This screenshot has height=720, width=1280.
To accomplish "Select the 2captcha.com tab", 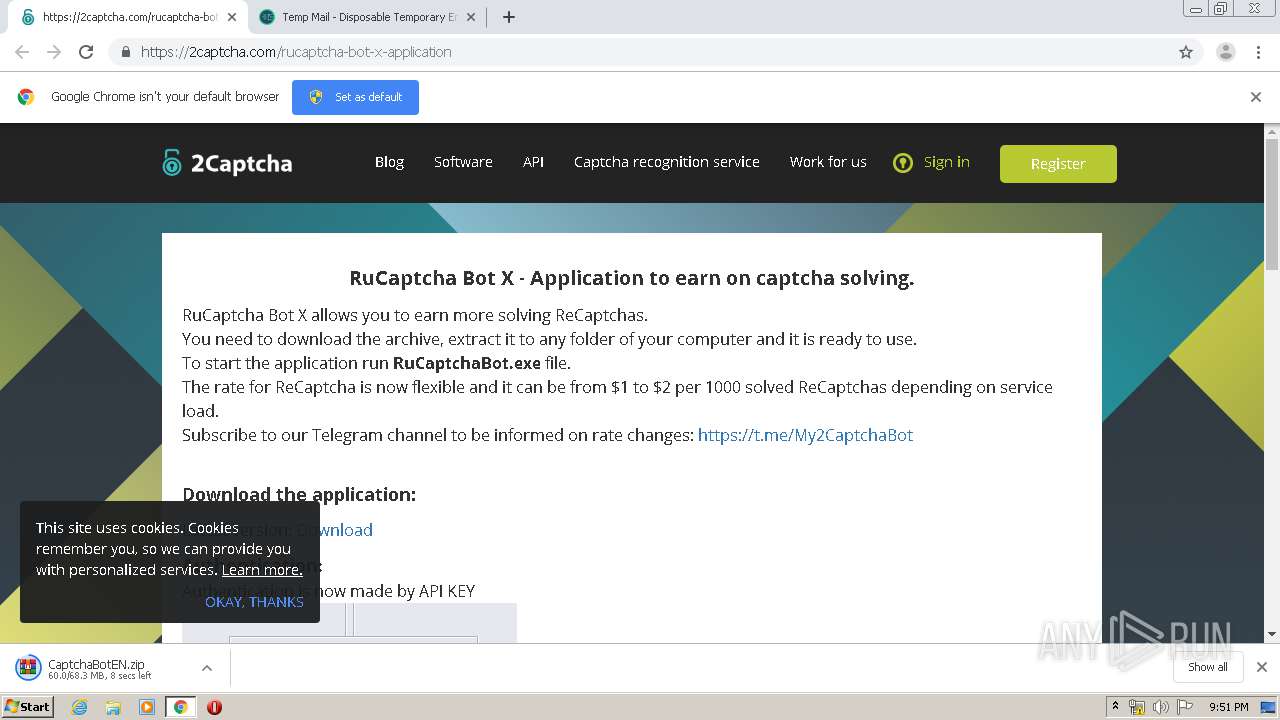I will [x=130, y=17].
